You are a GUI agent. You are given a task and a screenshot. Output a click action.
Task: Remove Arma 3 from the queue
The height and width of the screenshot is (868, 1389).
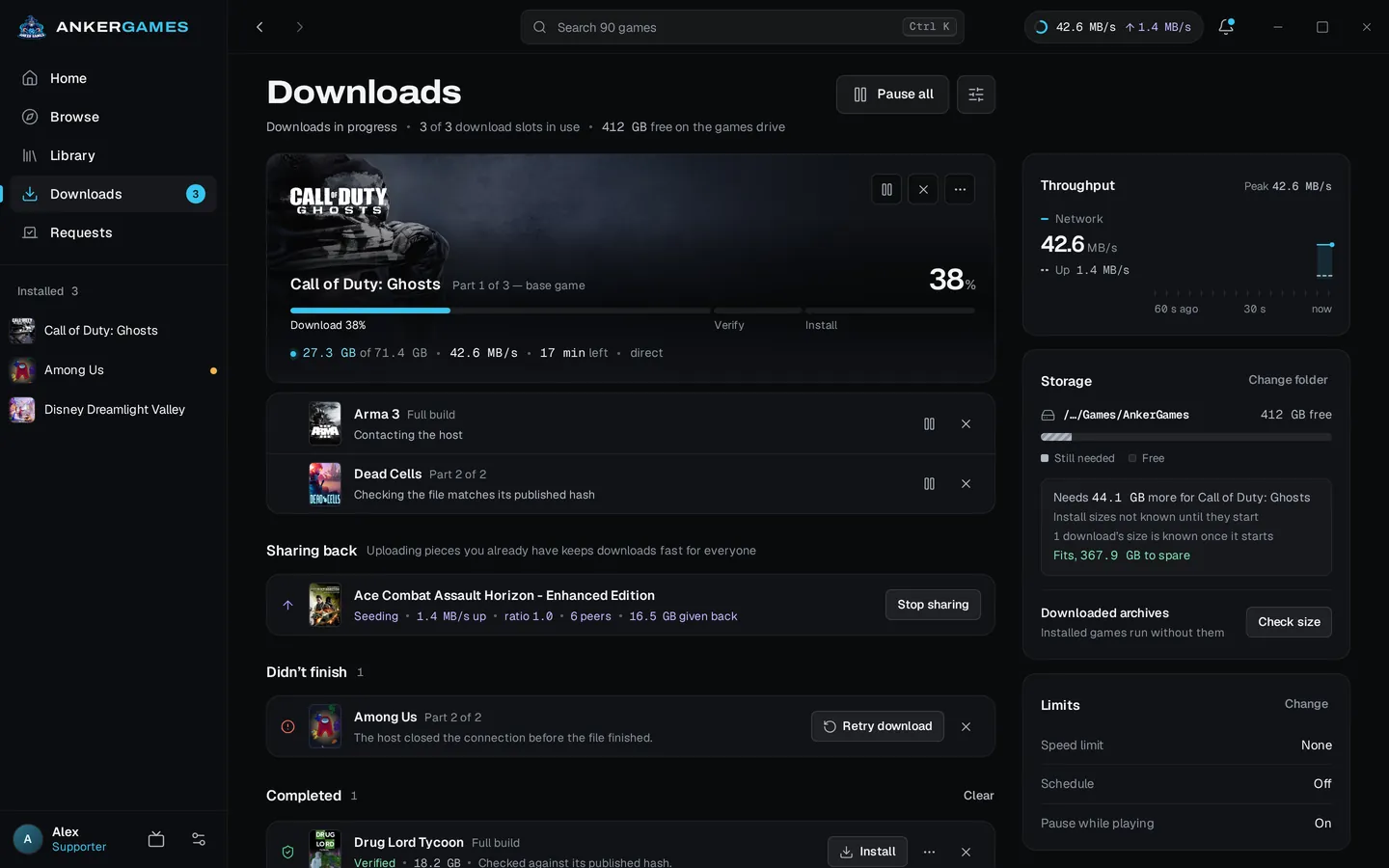966,424
